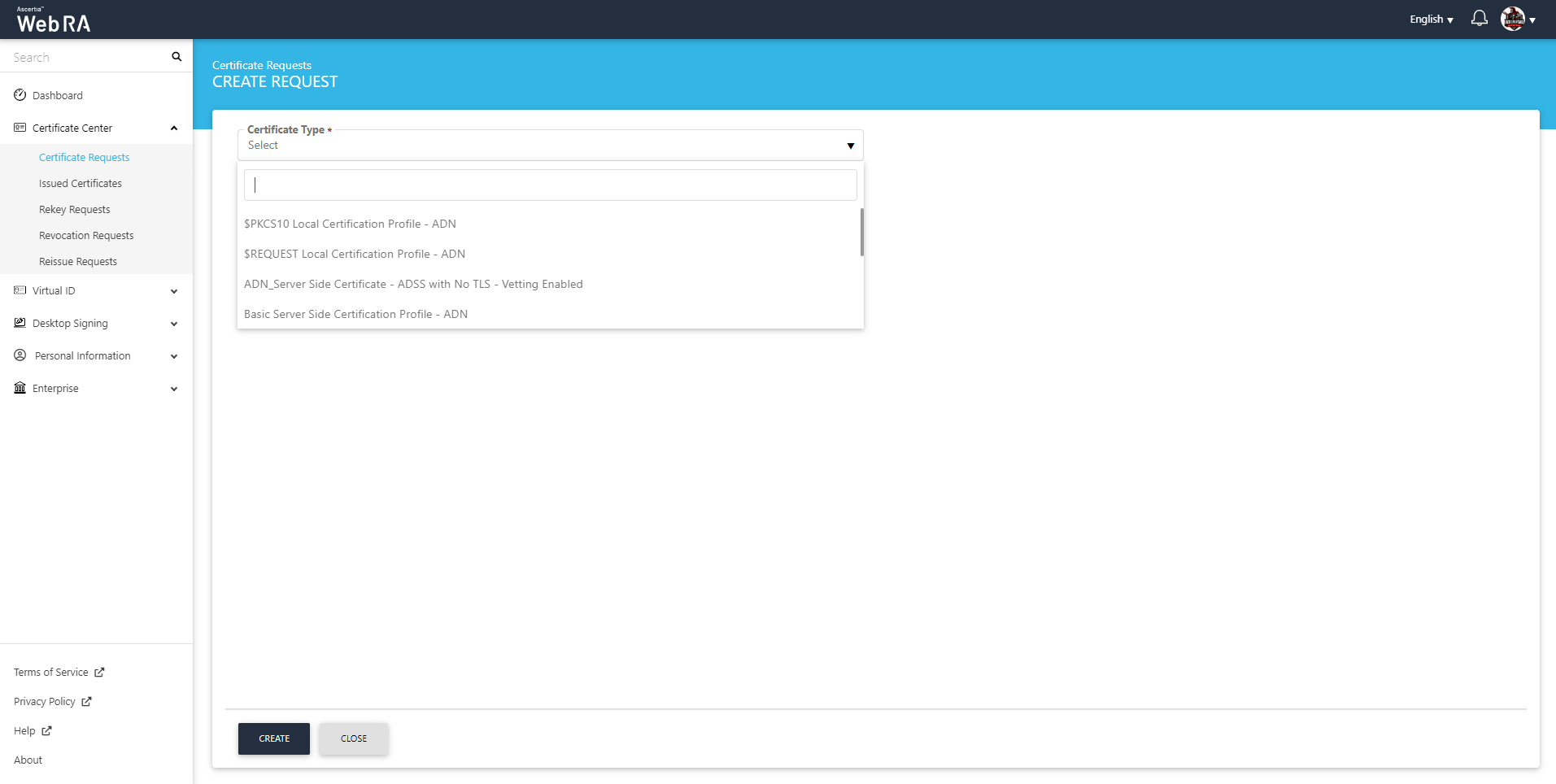This screenshot has width=1556, height=784.
Task: Select ADN_Server Side Certificate Vetting Enabled option
Action: 549,284
